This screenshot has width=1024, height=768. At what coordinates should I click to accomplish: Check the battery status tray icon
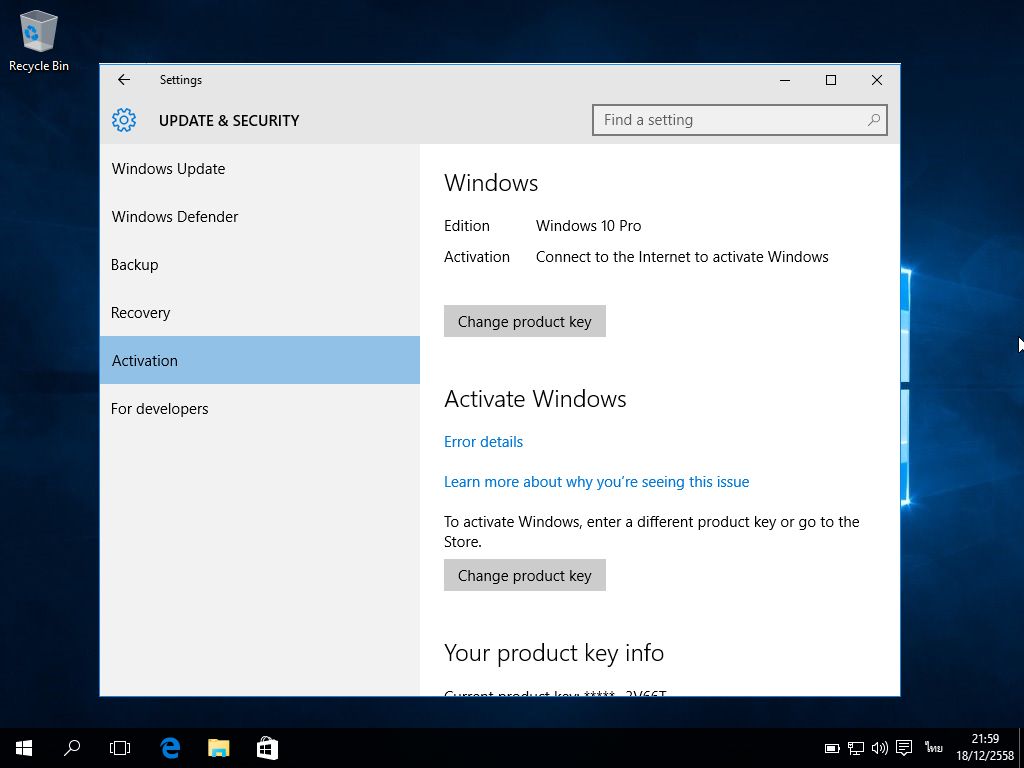(x=832, y=748)
